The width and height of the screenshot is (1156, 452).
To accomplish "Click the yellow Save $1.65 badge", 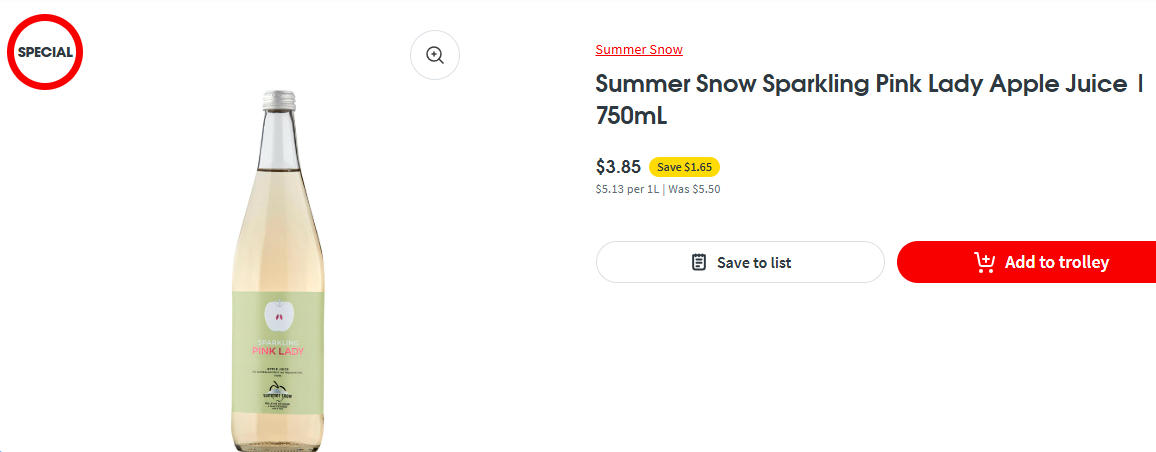I will pyautogui.click(x=684, y=167).
